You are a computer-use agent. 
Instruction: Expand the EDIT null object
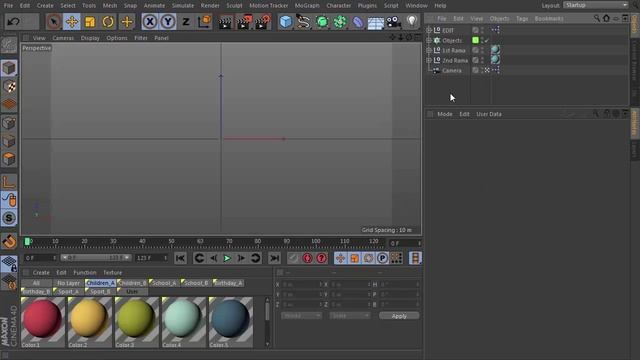coord(429,30)
